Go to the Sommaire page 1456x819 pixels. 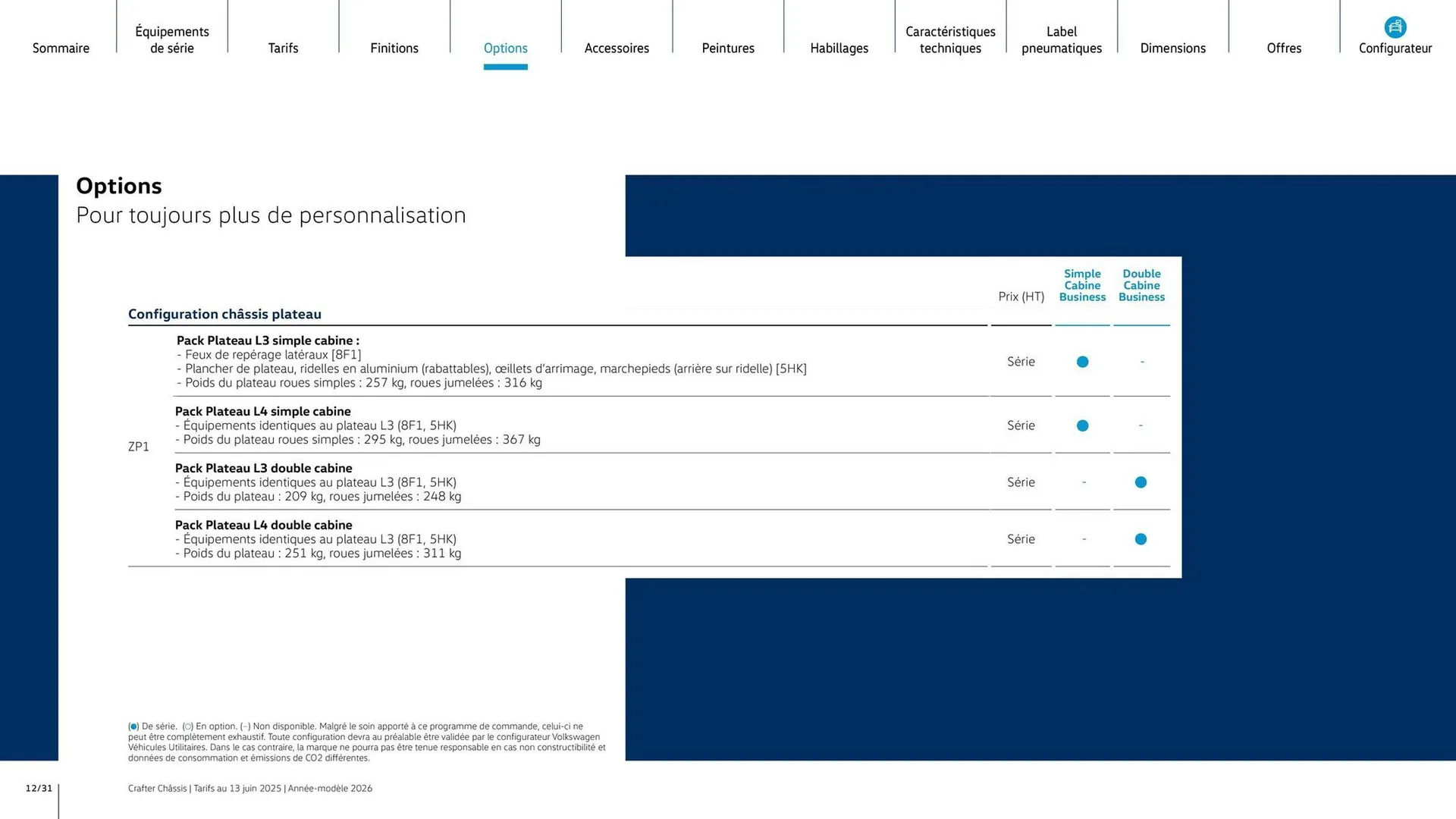point(61,48)
